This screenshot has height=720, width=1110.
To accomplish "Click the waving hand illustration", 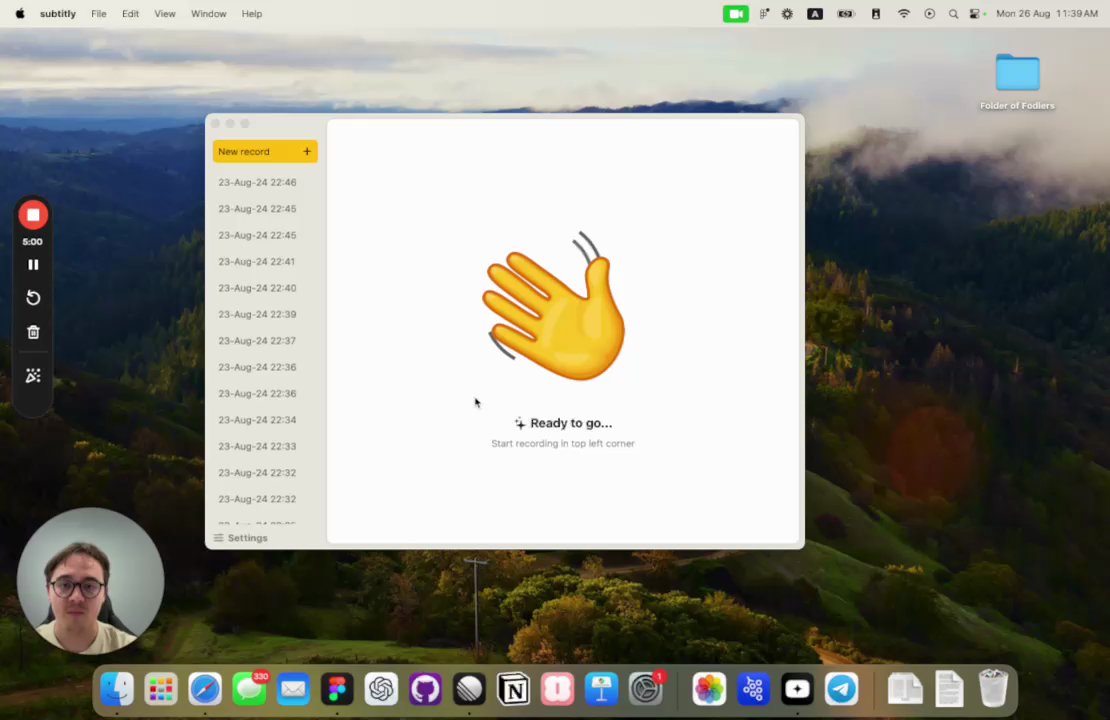I will (x=553, y=307).
